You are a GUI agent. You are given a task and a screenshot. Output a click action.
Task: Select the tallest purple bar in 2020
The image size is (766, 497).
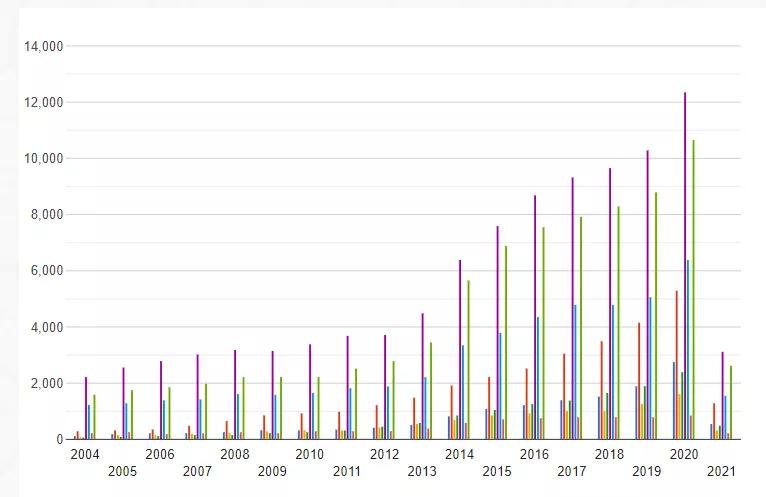tap(685, 266)
